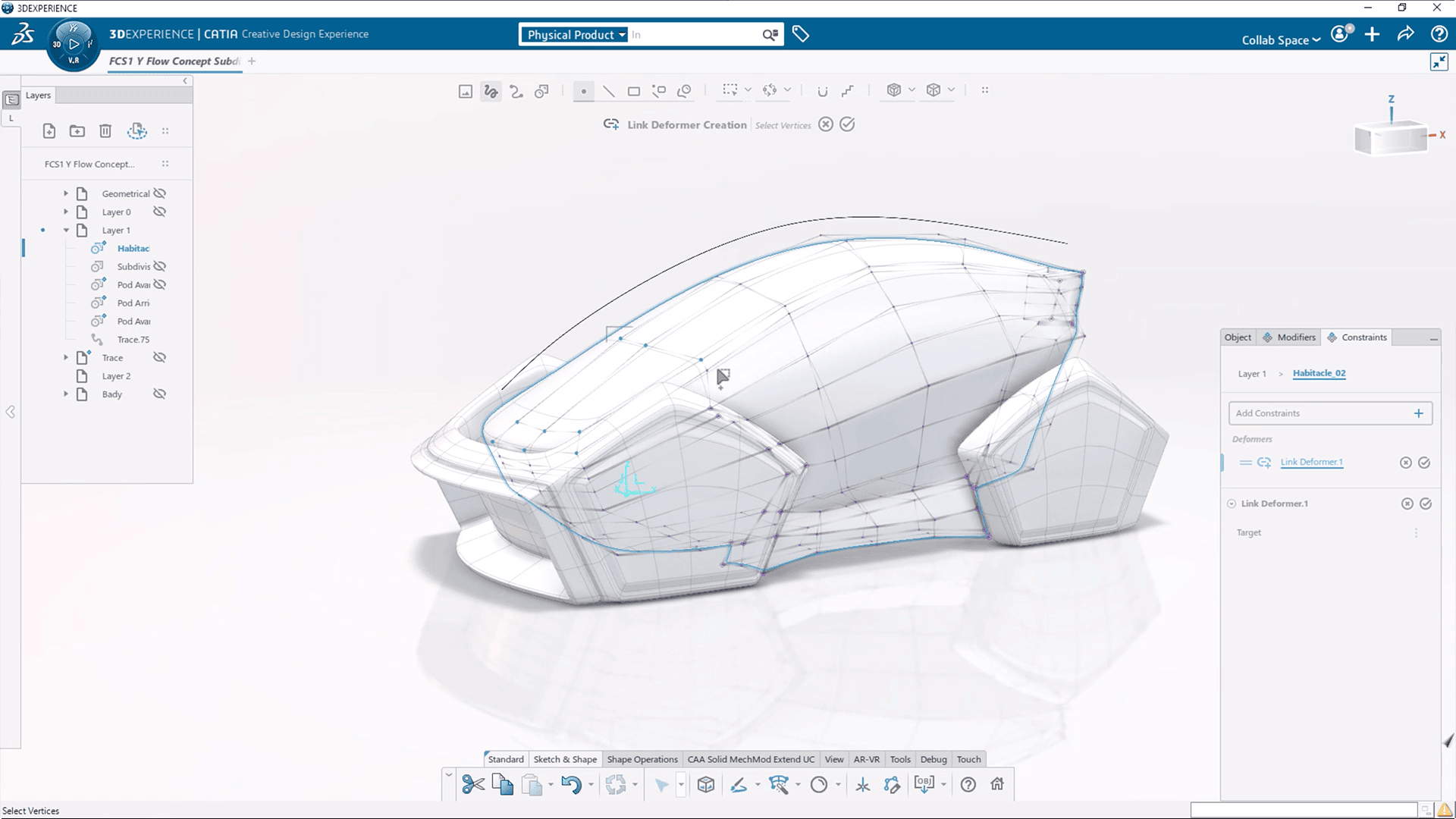Click the search input field
Screen dimensions: 1456x819
click(x=697, y=34)
